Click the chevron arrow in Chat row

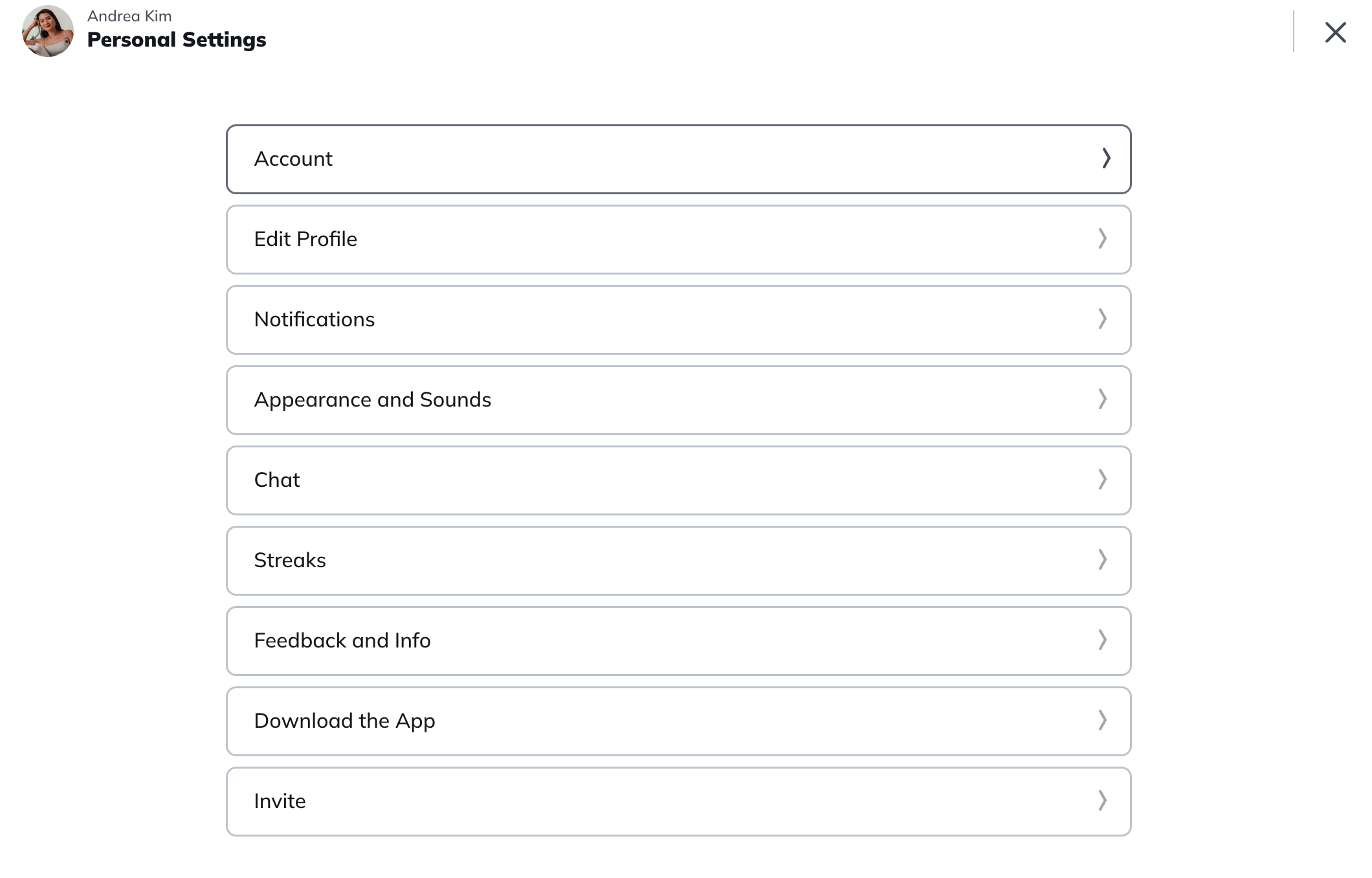(x=1102, y=480)
